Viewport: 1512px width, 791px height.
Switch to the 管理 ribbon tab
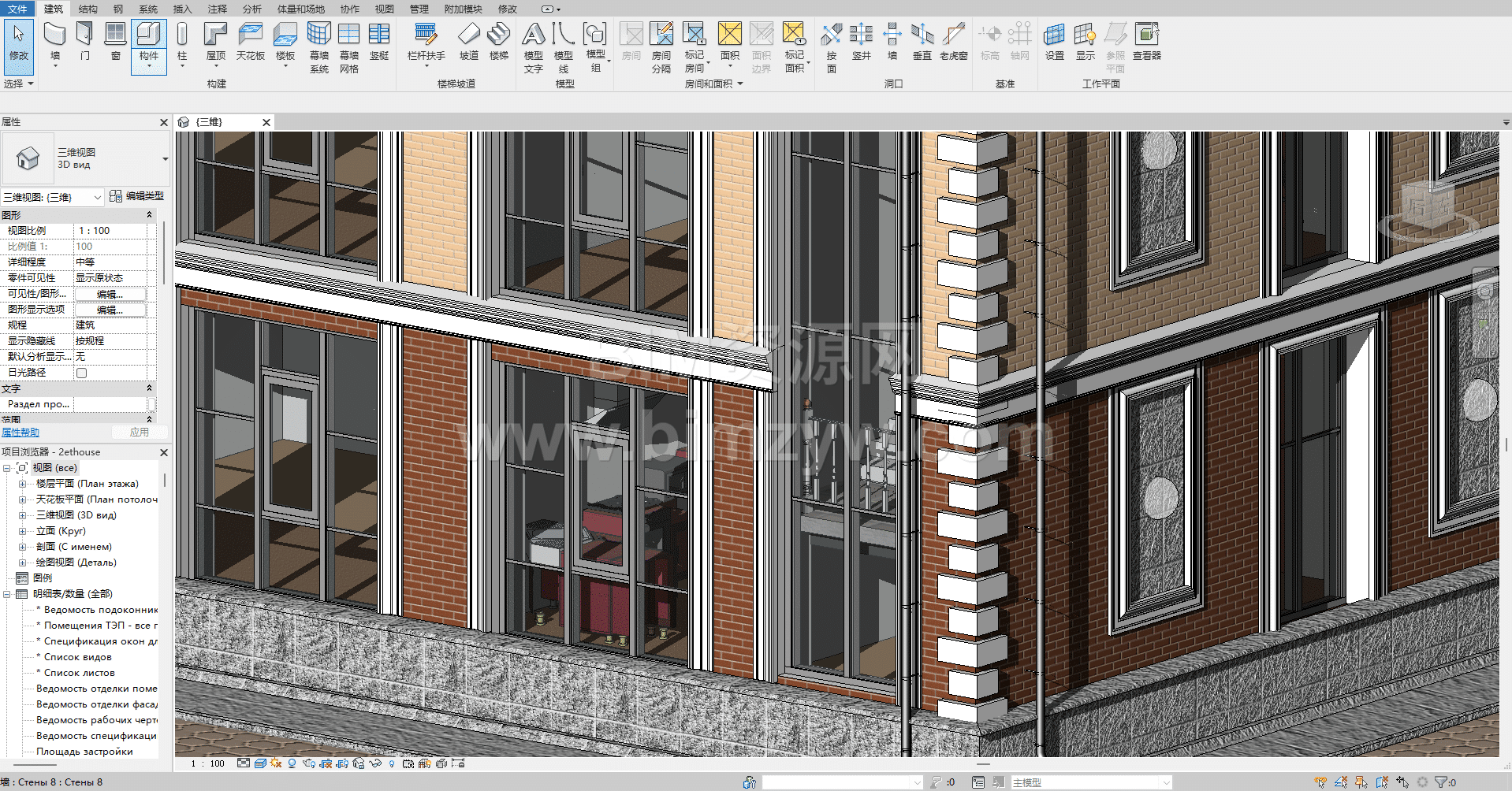click(419, 9)
